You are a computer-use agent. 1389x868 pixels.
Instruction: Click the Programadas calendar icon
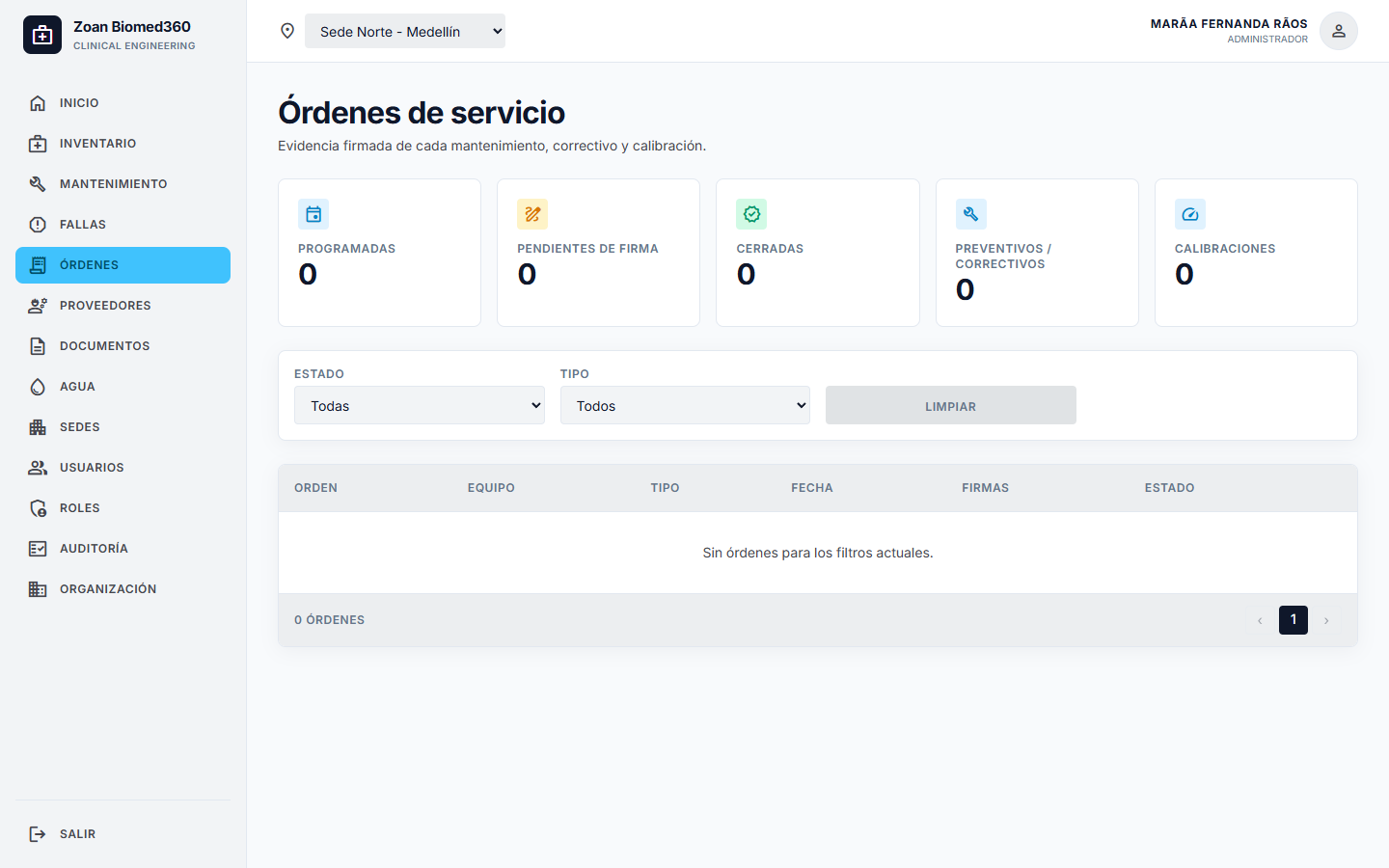click(x=313, y=214)
